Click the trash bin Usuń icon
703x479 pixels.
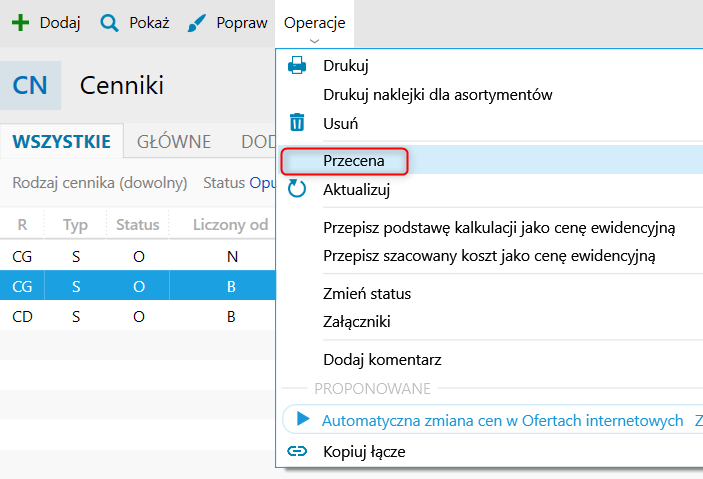(x=297, y=123)
